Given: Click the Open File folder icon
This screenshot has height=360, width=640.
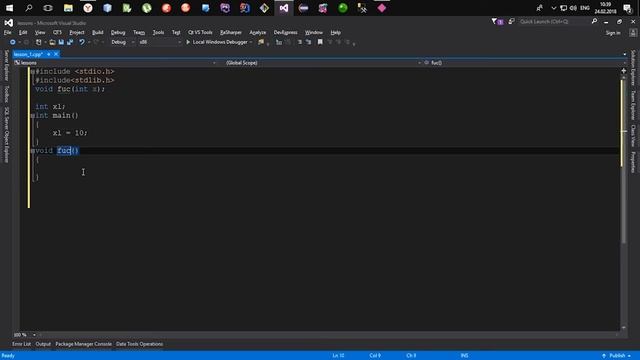Looking at the screenshot, I should pyautogui.click(x=52, y=42).
